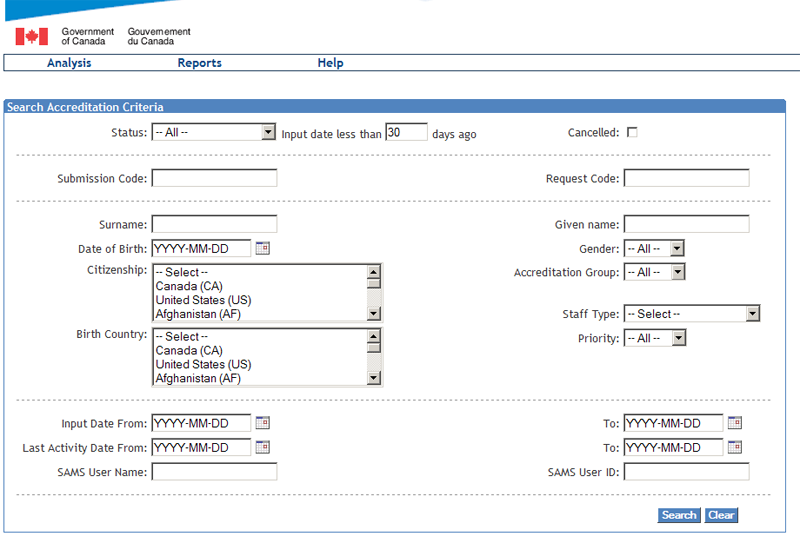Click the Government of Canada flag logo
This screenshot has width=800, height=543.
tap(32, 36)
